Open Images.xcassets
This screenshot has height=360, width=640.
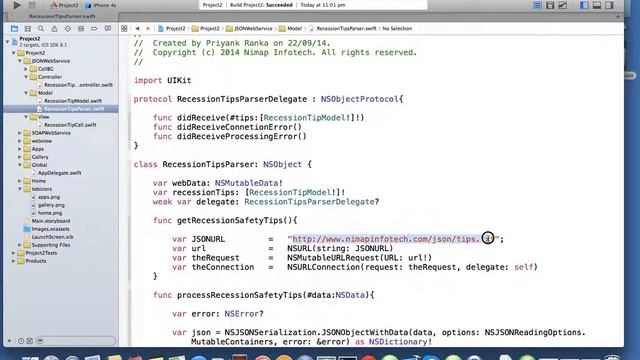pos(50,229)
